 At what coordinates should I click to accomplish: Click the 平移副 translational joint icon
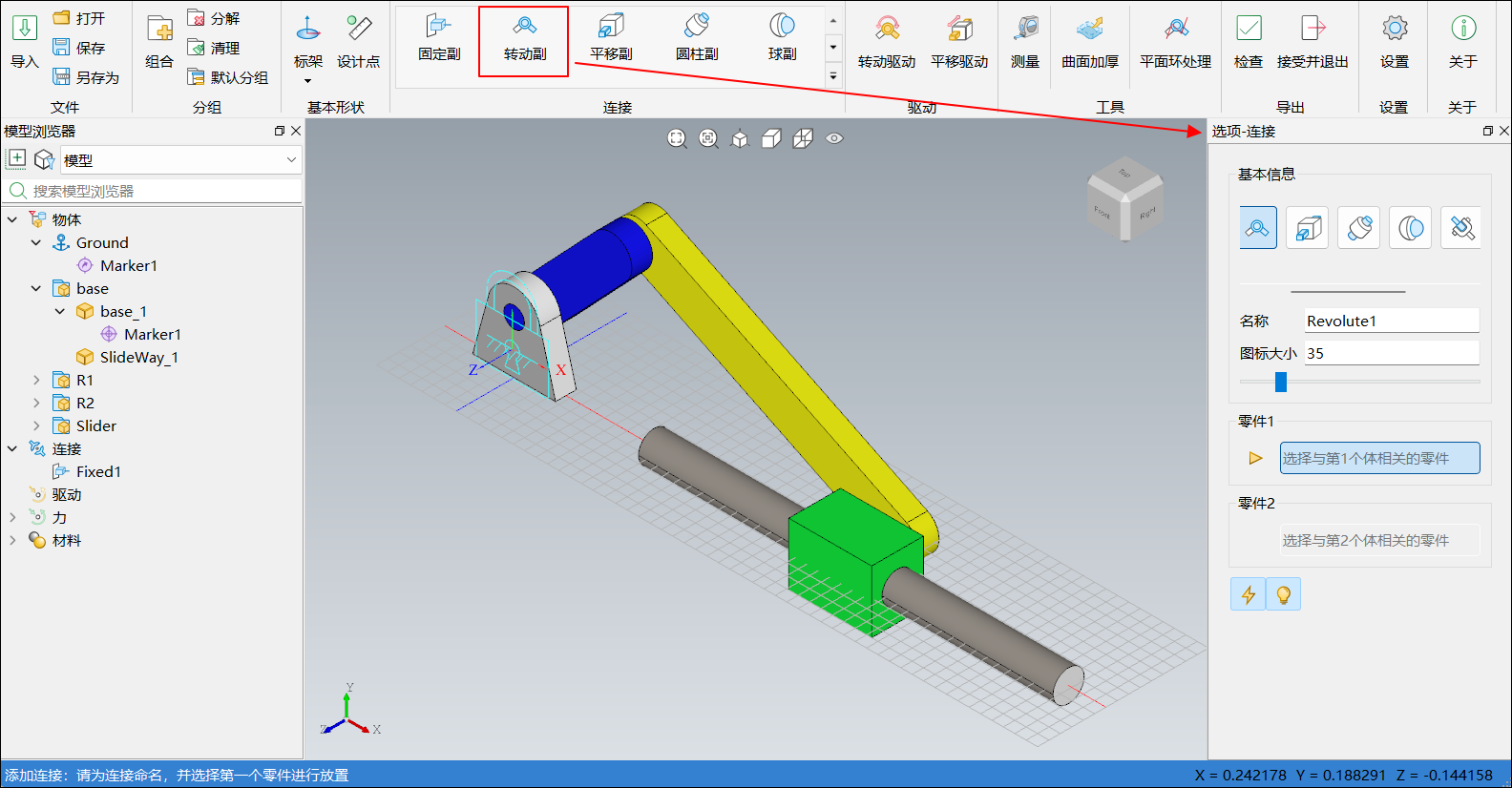click(x=611, y=39)
